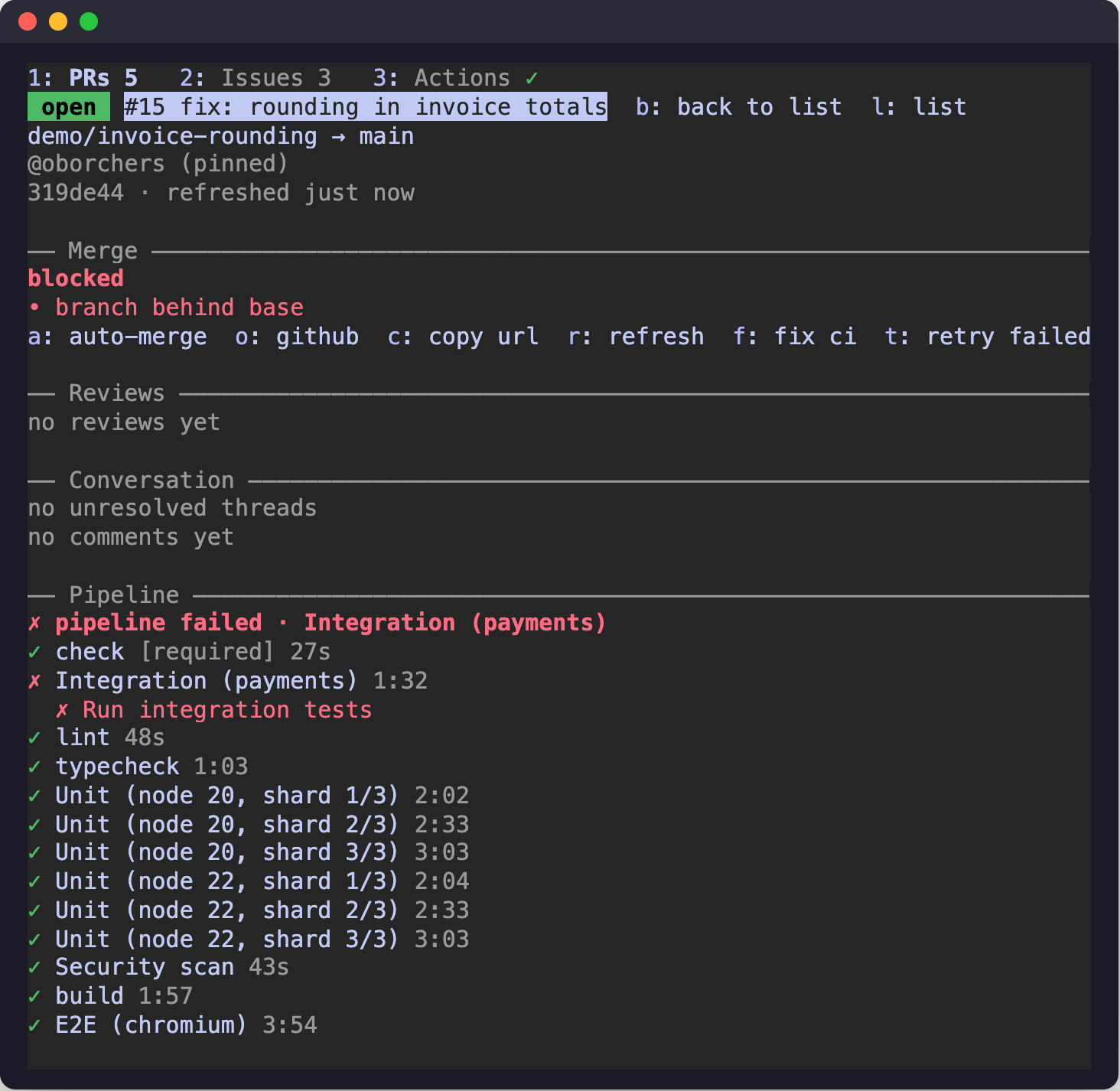Click 'no unresolved threads' text

172,508
